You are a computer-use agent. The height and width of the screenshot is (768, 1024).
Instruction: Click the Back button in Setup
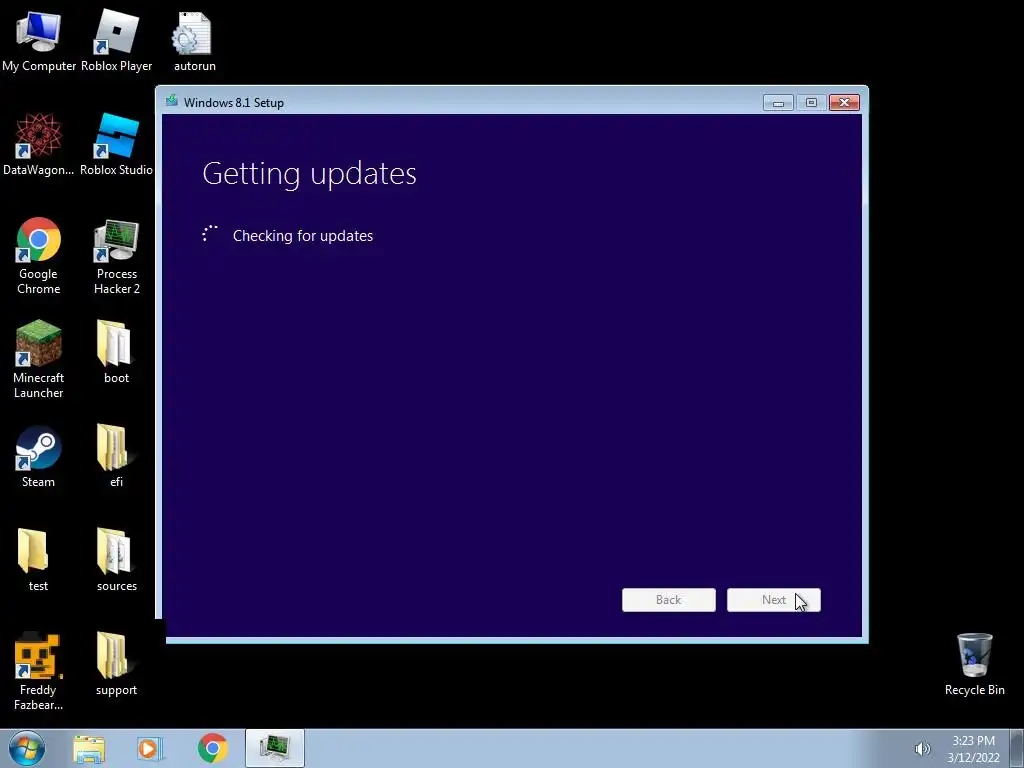(x=669, y=600)
